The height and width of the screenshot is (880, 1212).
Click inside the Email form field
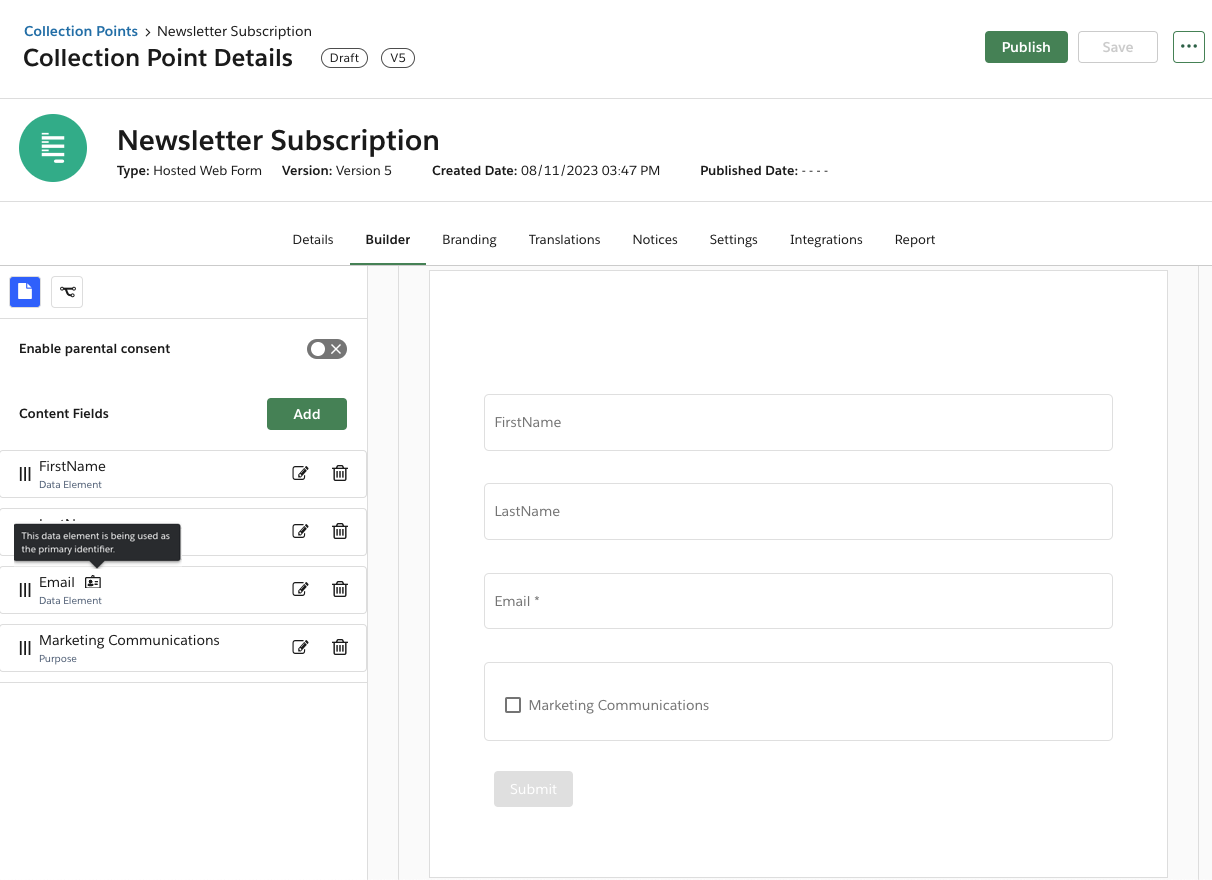click(x=797, y=601)
